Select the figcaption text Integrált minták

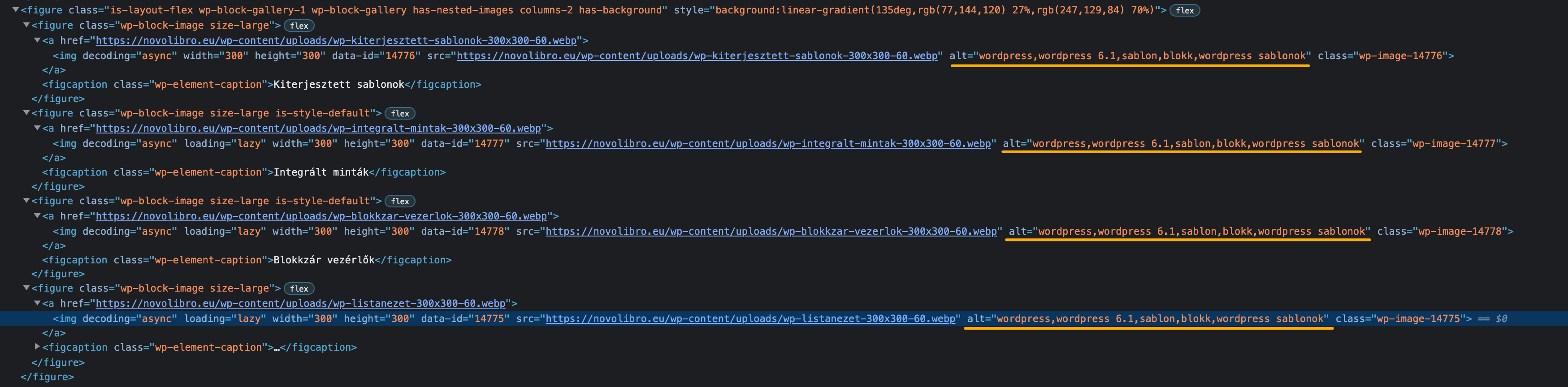click(x=321, y=172)
